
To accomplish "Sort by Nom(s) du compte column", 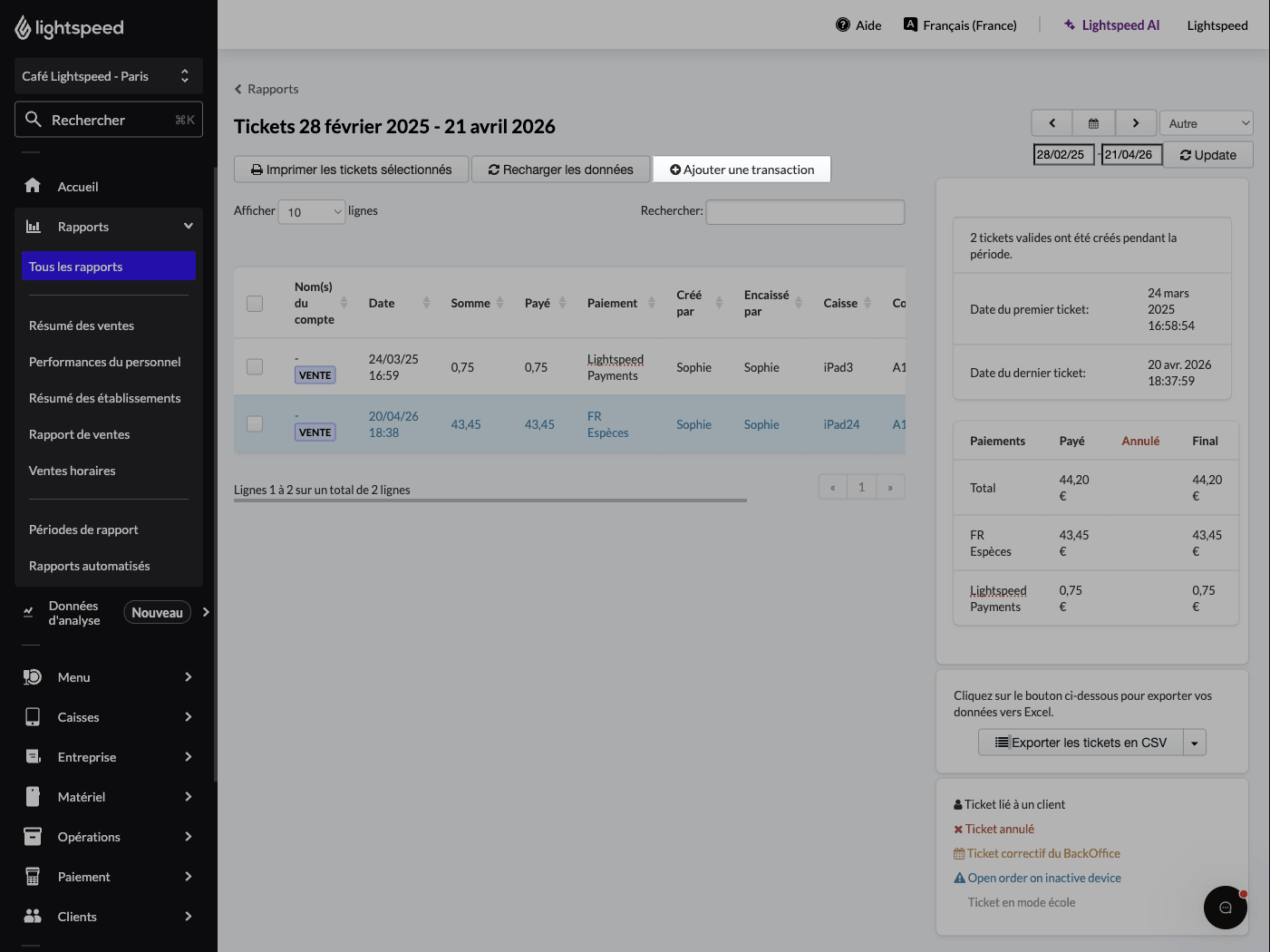I will click(344, 303).
